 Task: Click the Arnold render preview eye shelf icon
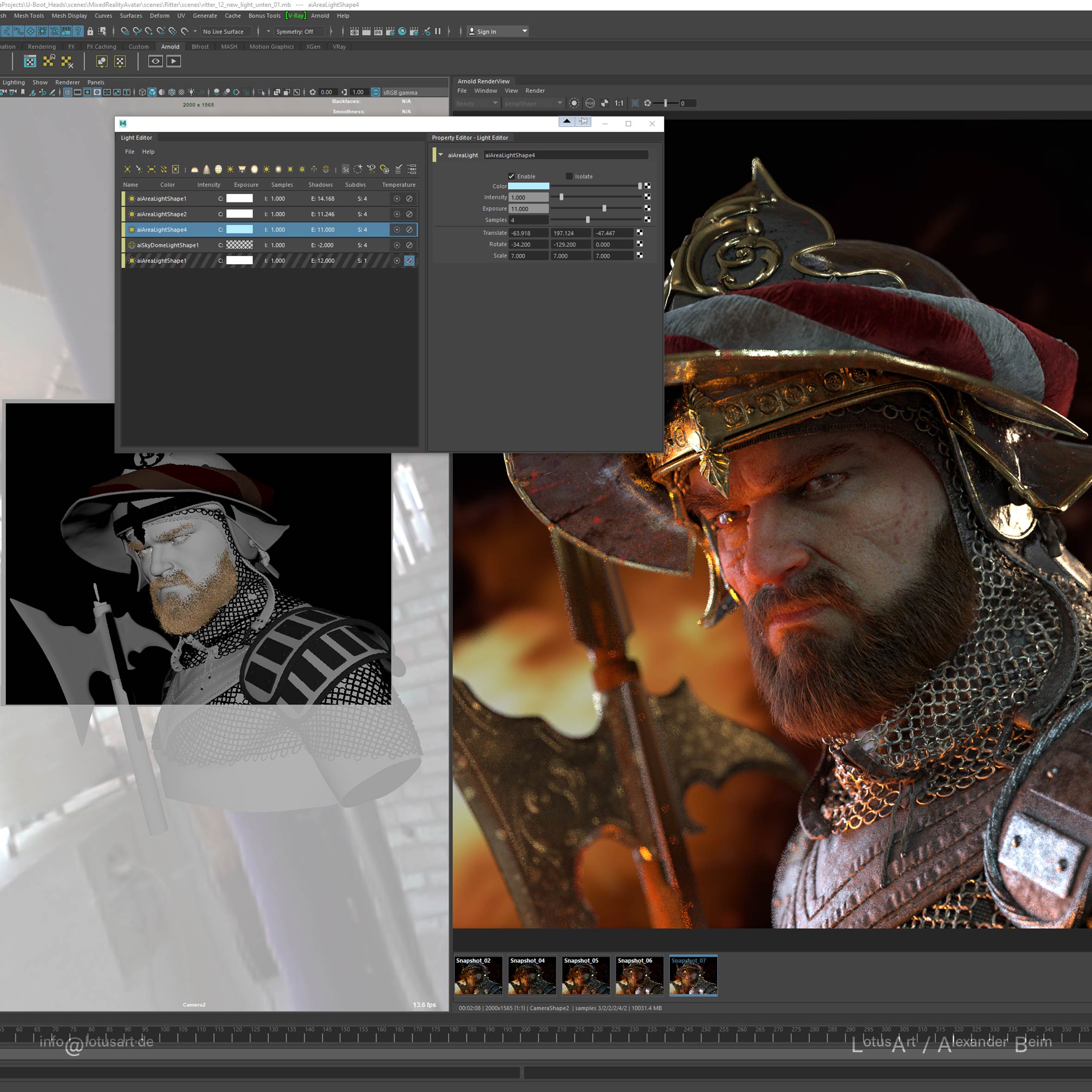pos(155,61)
